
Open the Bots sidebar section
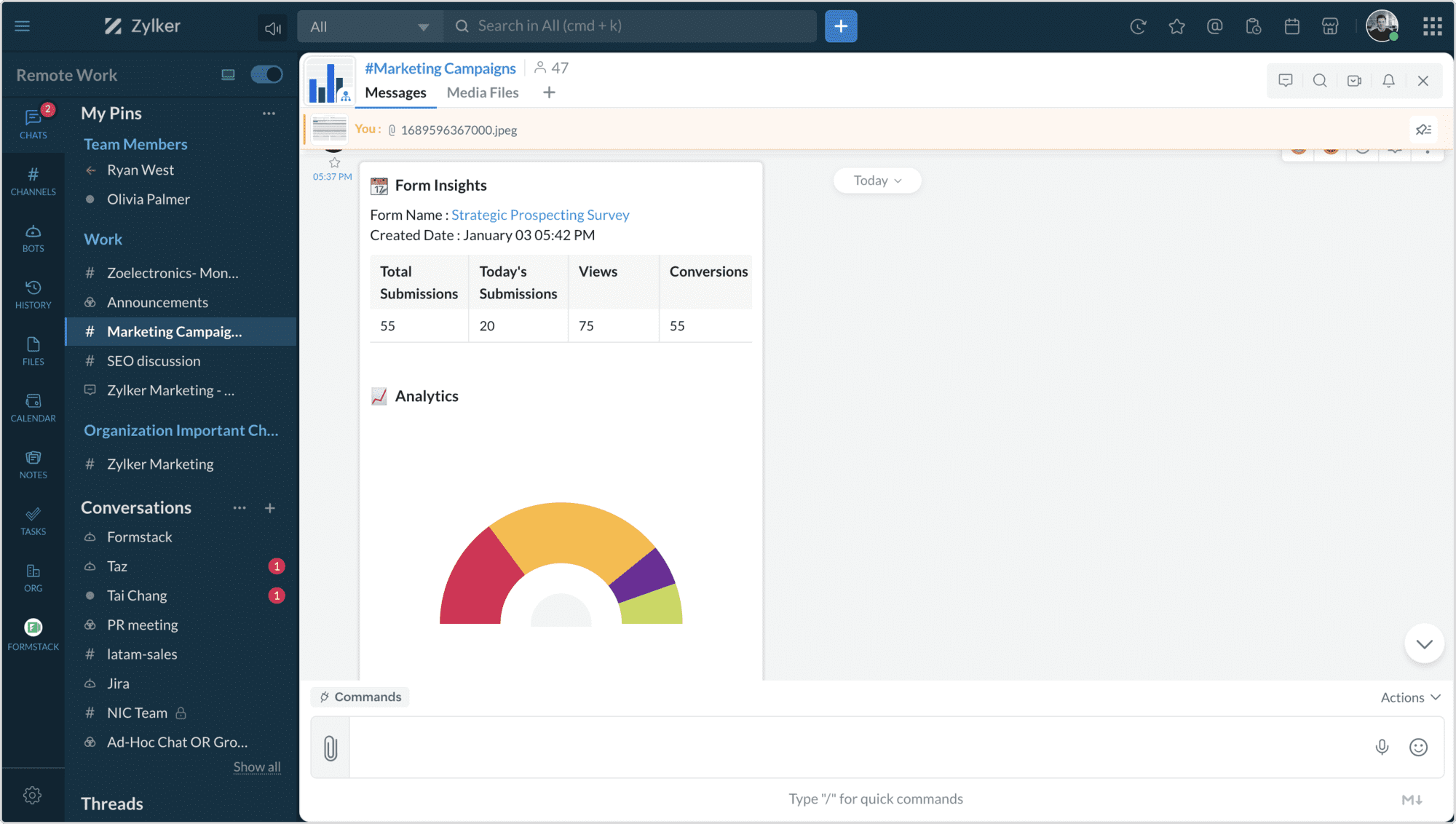click(x=33, y=238)
